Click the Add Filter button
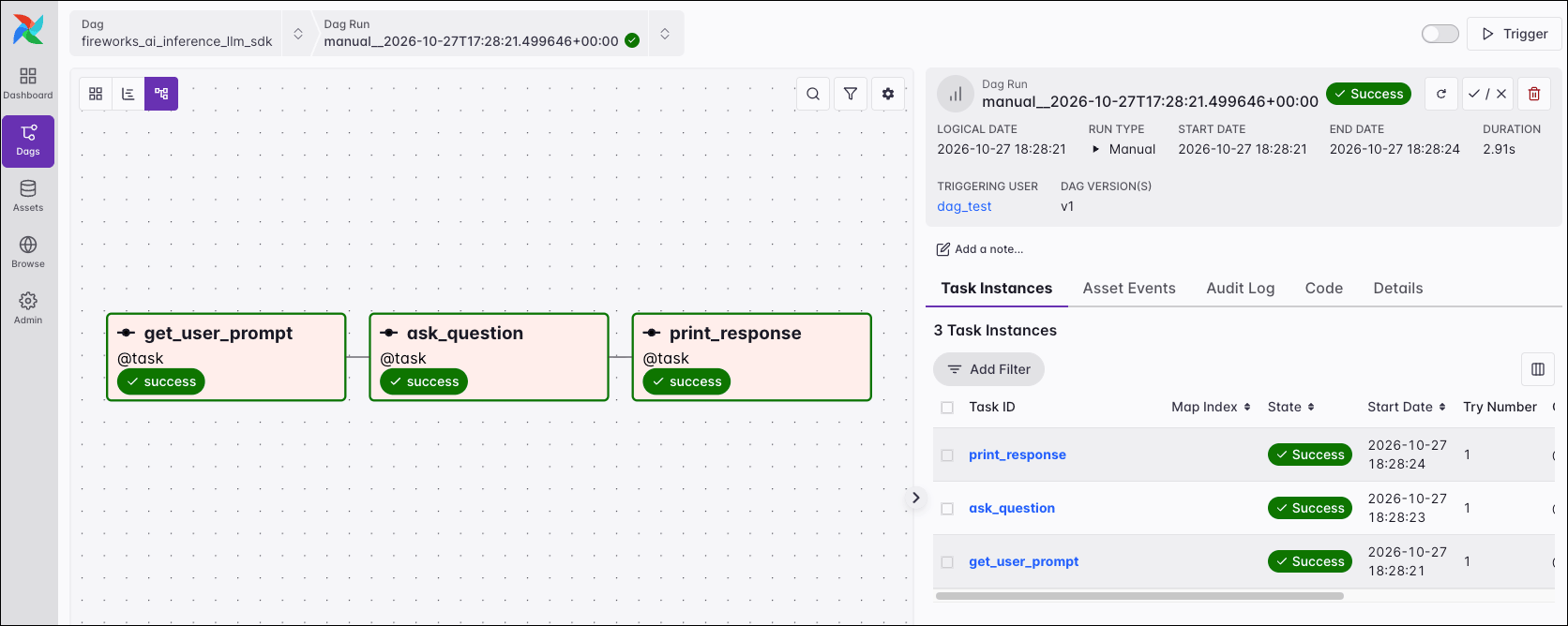 (988, 369)
